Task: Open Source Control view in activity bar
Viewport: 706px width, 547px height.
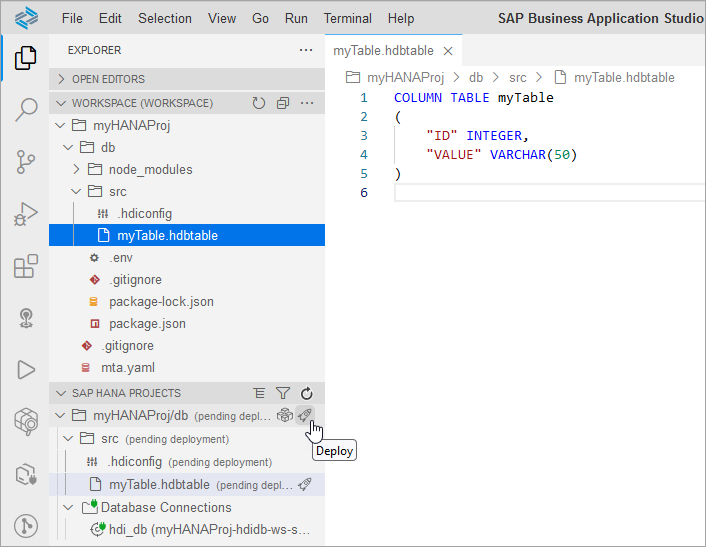Action: click(x=26, y=162)
